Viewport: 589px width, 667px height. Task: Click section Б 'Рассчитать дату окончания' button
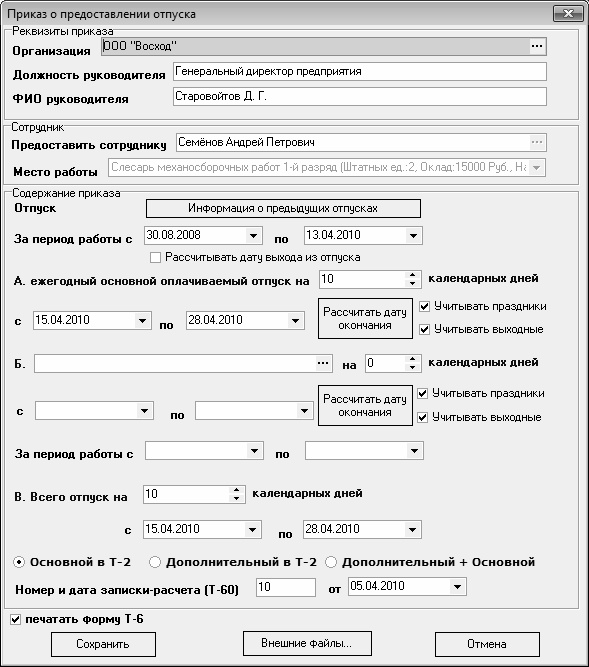[365, 405]
